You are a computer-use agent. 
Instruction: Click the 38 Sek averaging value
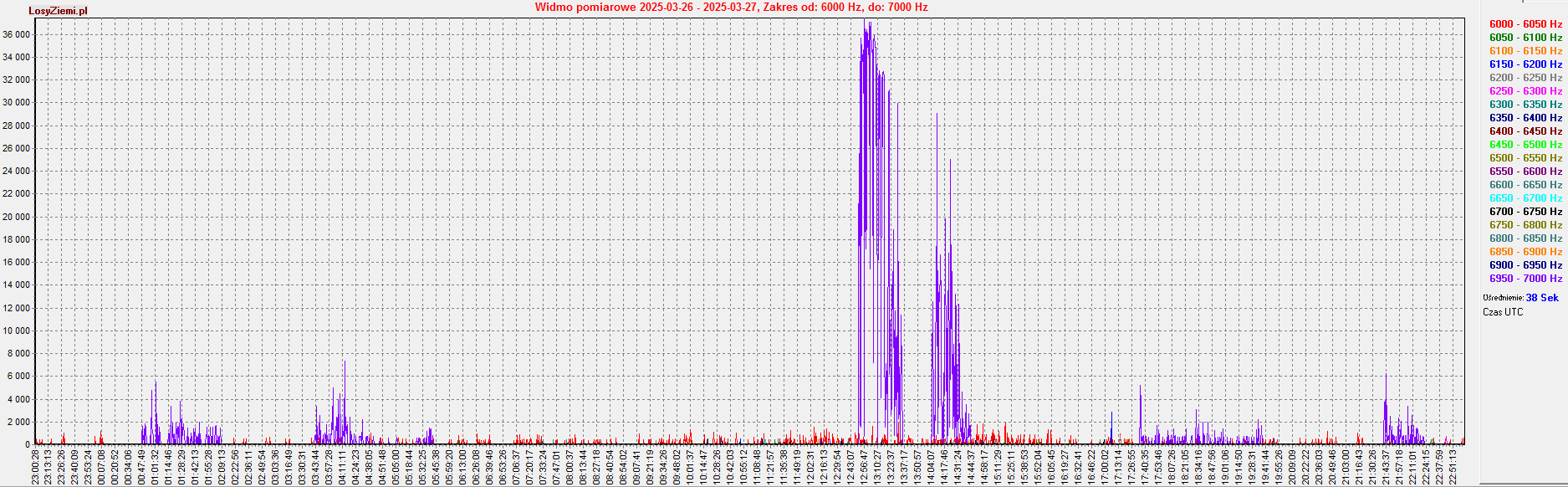click(x=1542, y=298)
